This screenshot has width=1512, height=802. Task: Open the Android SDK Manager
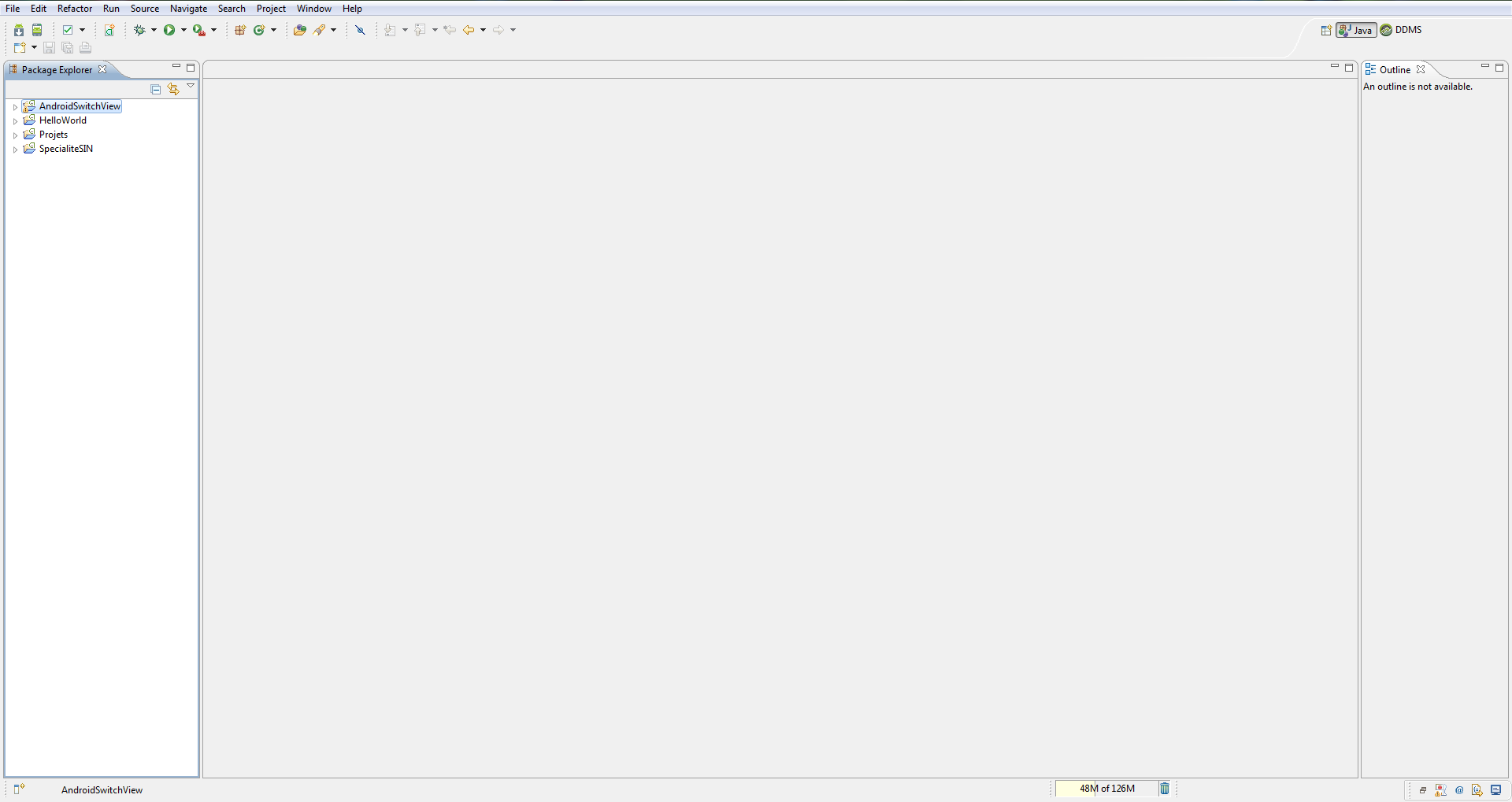pos(19,30)
